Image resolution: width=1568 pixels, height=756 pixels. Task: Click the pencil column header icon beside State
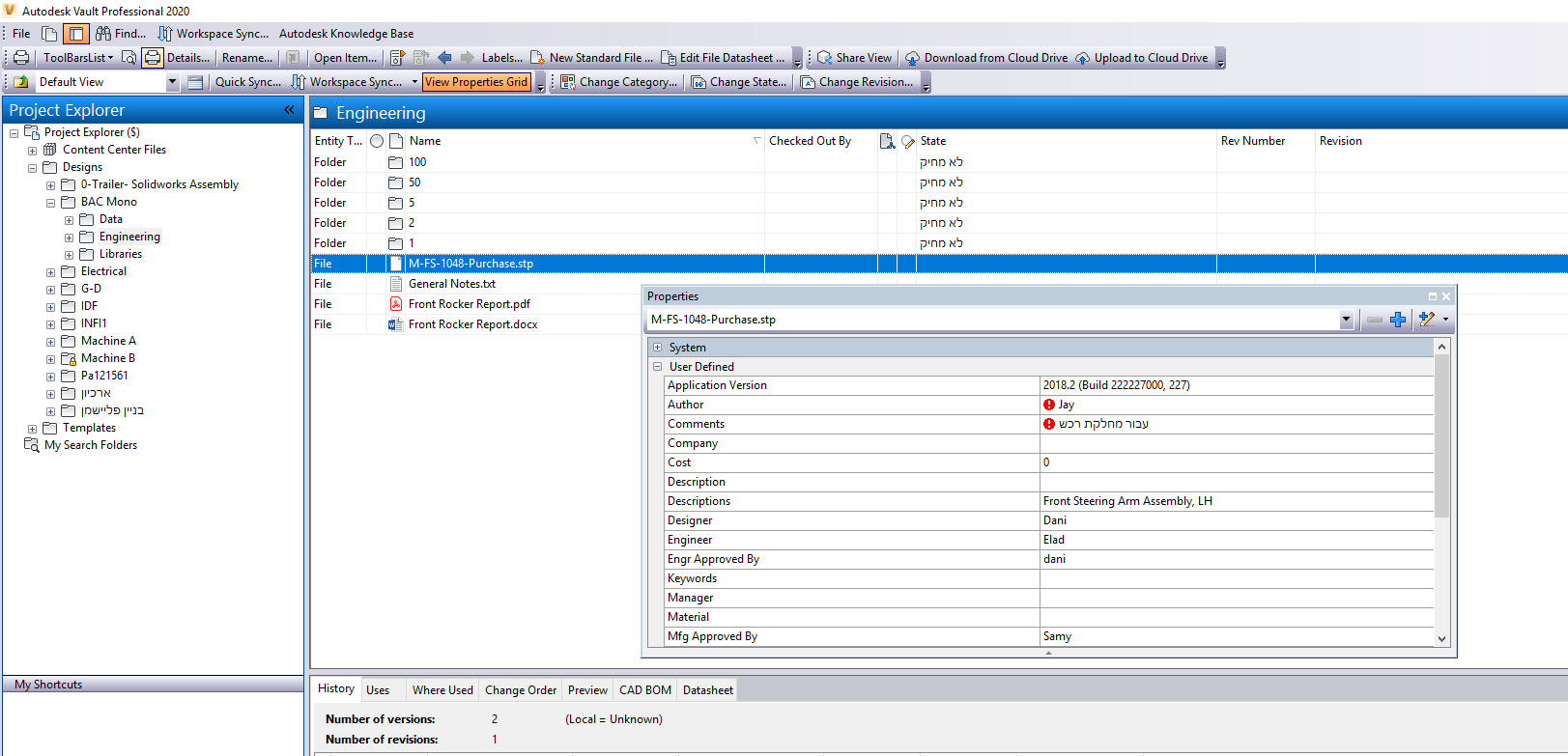[x=907, y=141]
